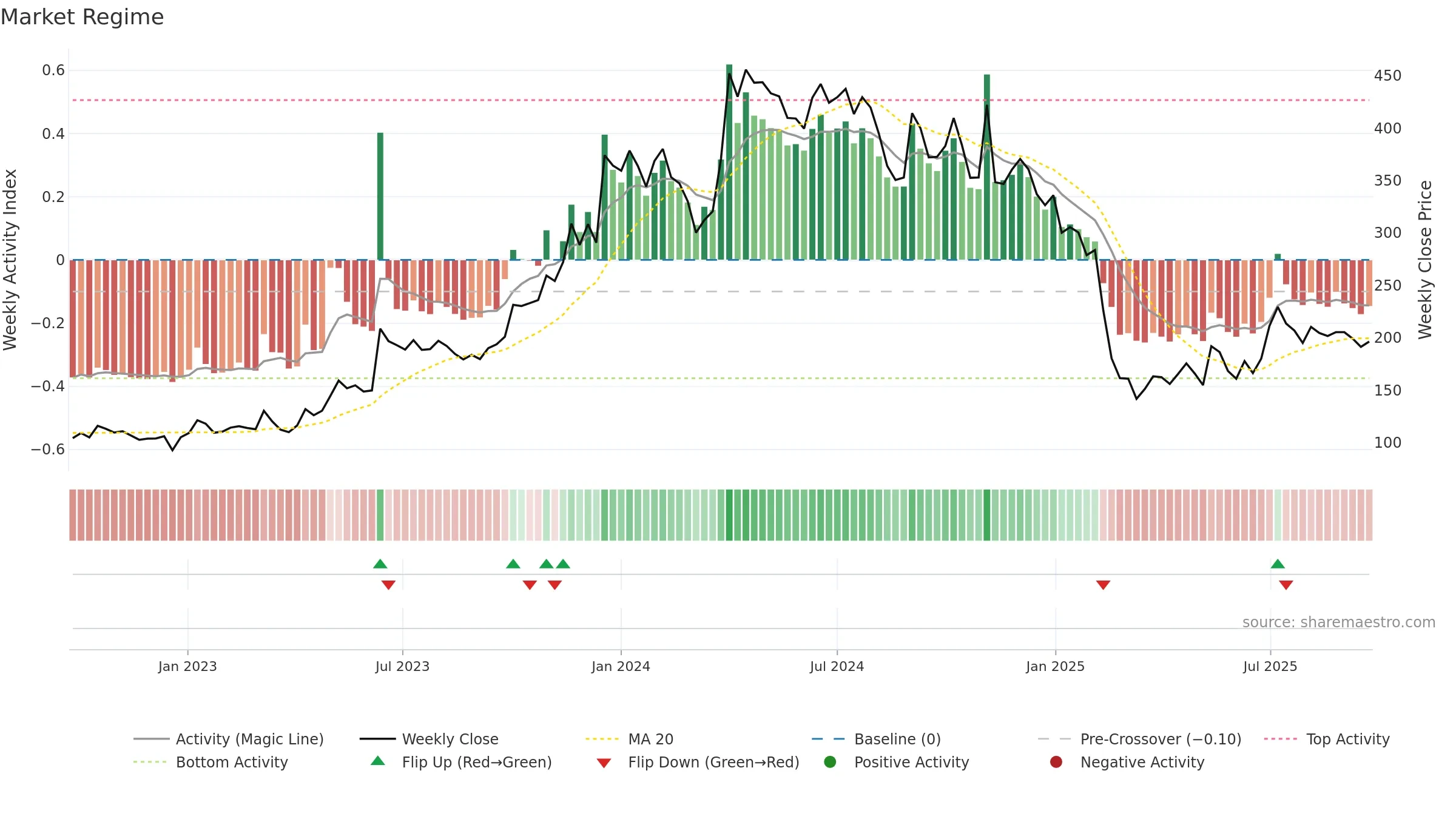Click the lone small green bar in July 2025
The width and height of the screenshot is (1456, 819).
coord(1278,257)
